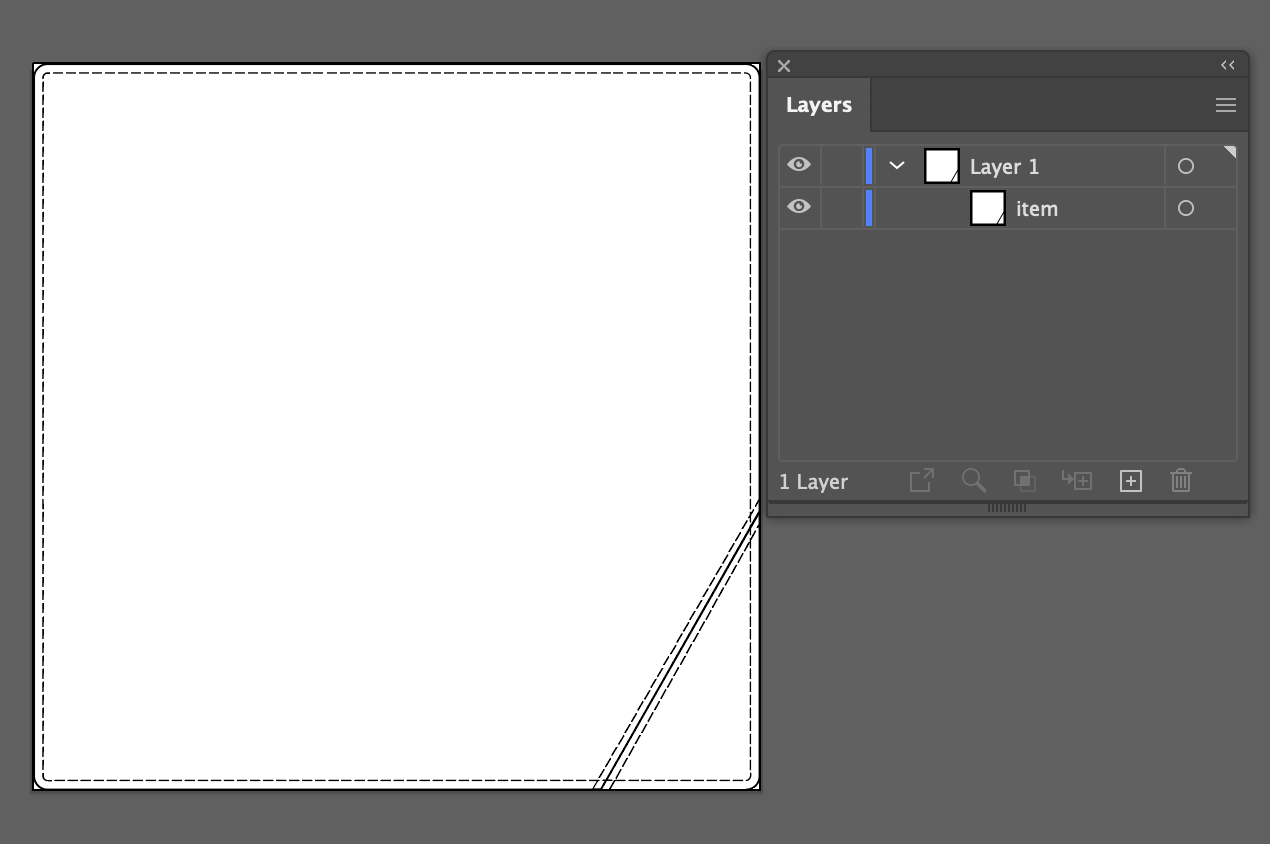1270x844 pixels.
Task: Select the Layer 1 row by name
Action: coord(1004,167)
